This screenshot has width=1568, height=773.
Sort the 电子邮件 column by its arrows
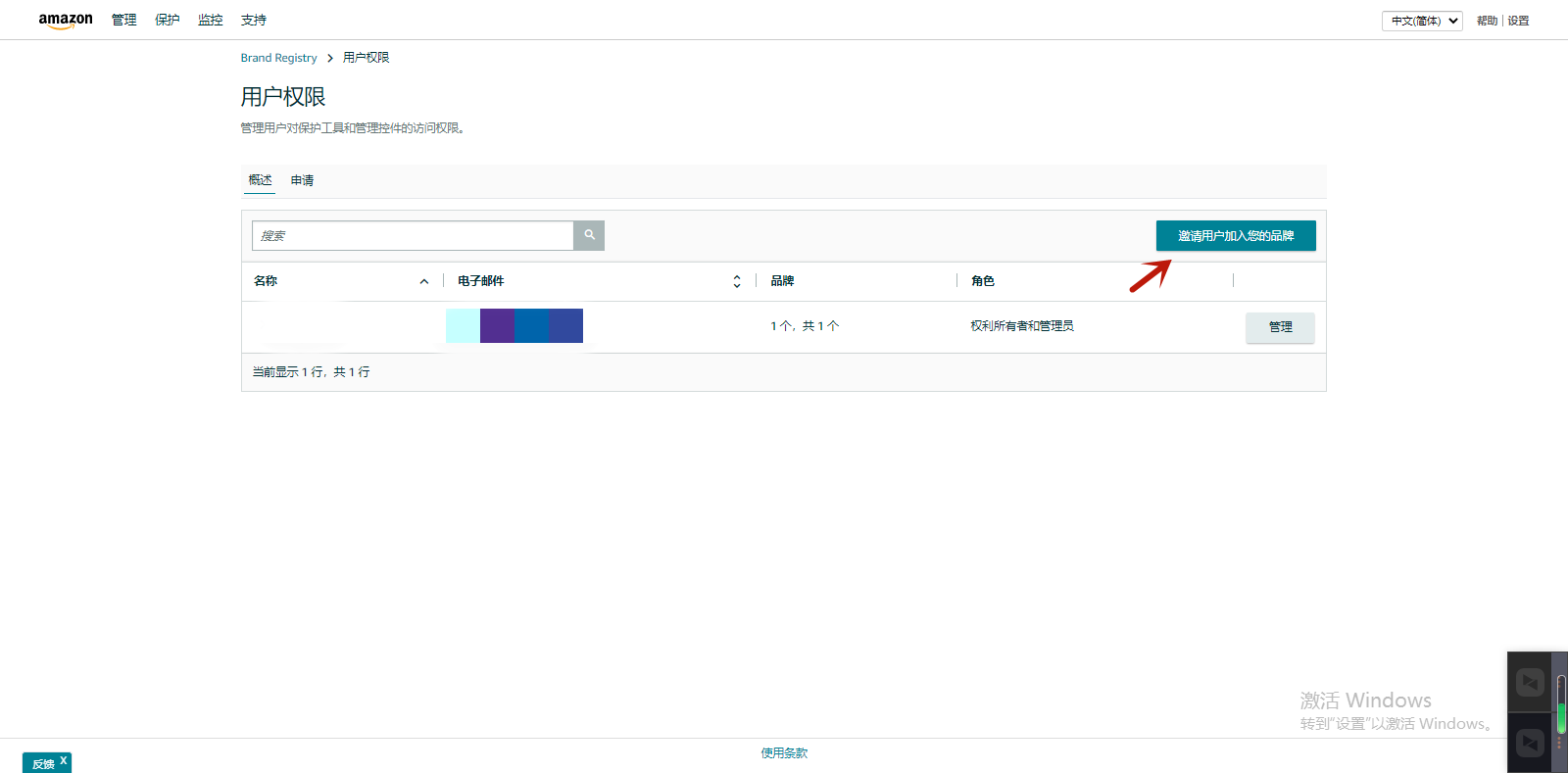pos(737,281)
